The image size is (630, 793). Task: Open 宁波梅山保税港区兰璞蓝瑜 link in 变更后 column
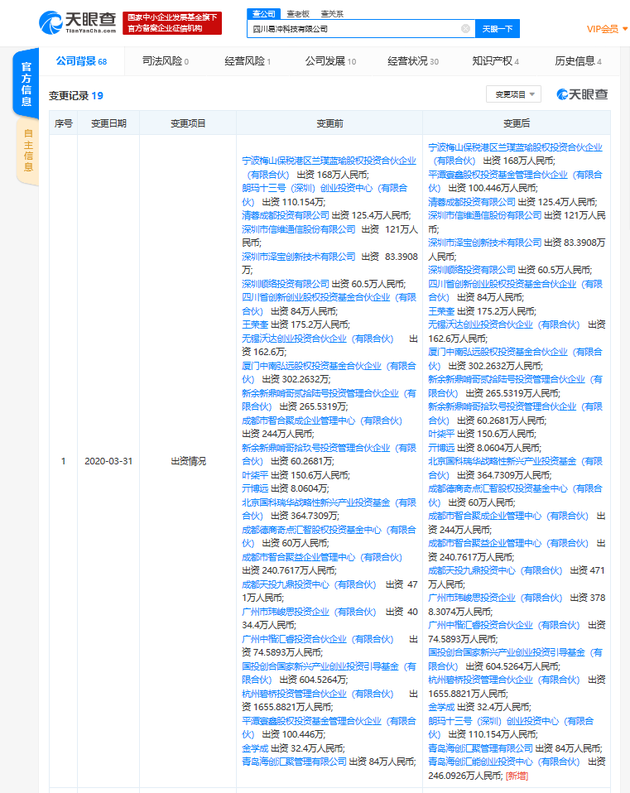coord(515,154)
